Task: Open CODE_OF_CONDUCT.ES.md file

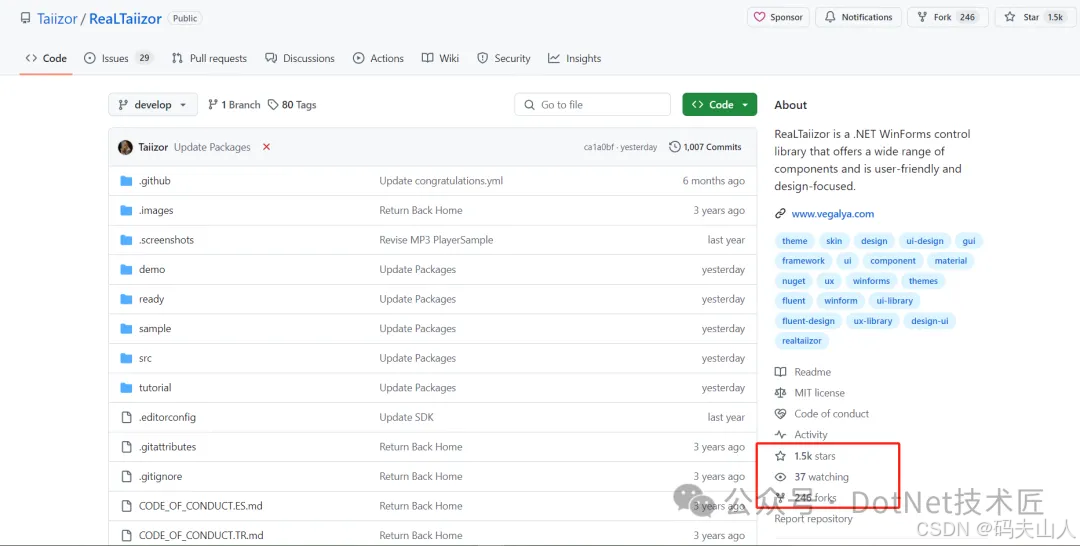Action: tap(200, 507)
